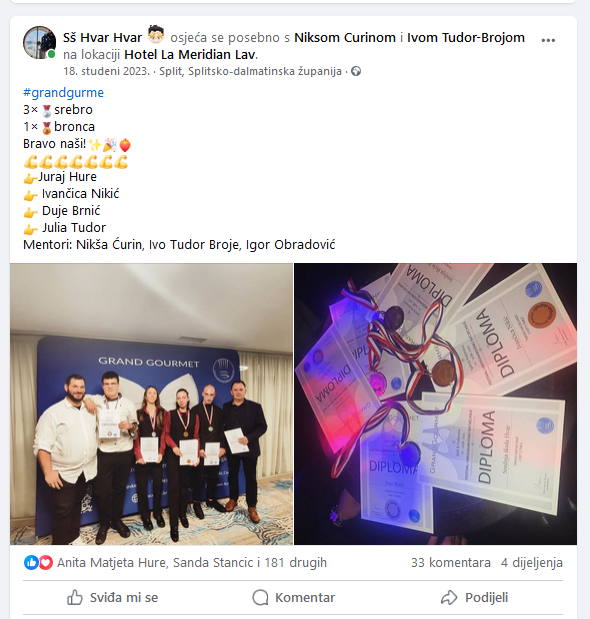Screen dimensions: 590x619
Task: Click the share arrow Podijeli icon
Action: [449, 597]
